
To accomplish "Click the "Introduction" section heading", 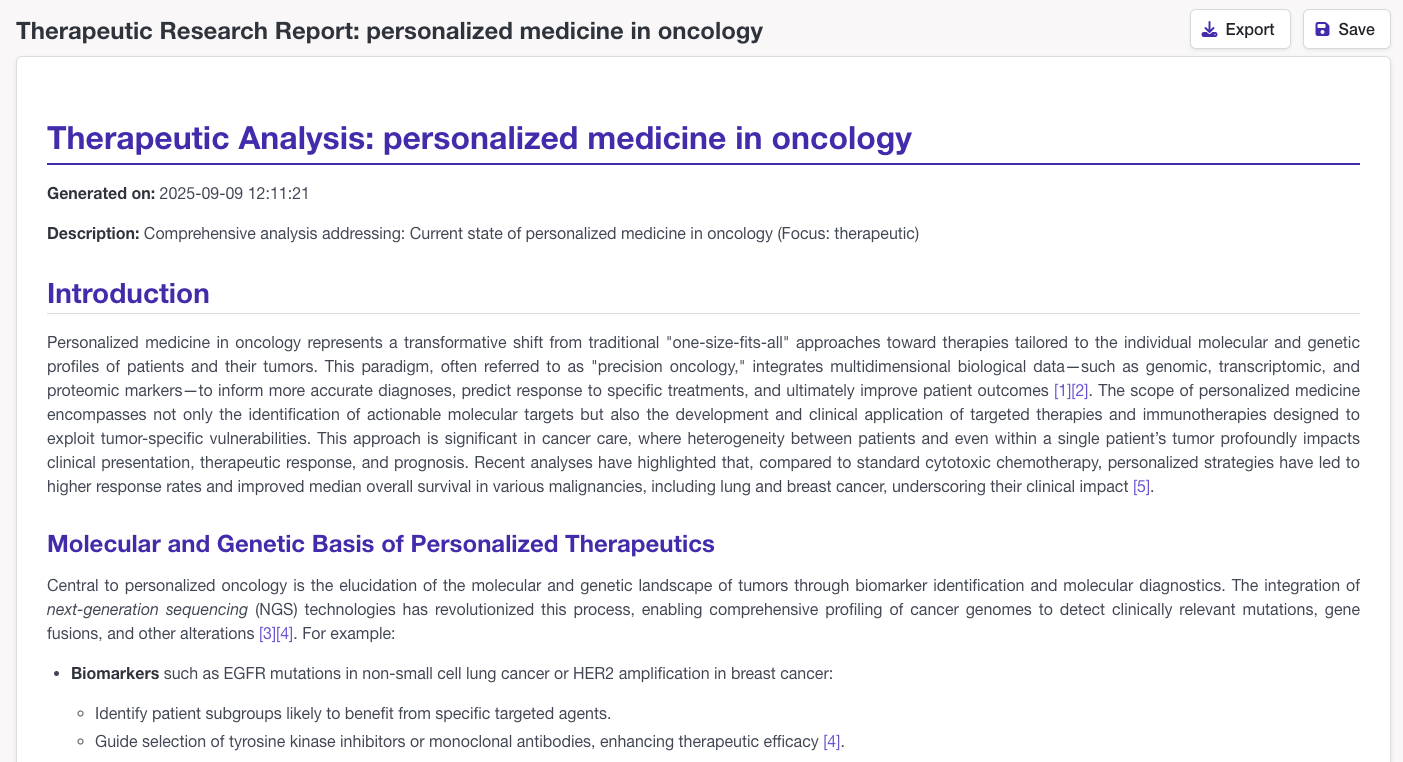I will point(128,293).
